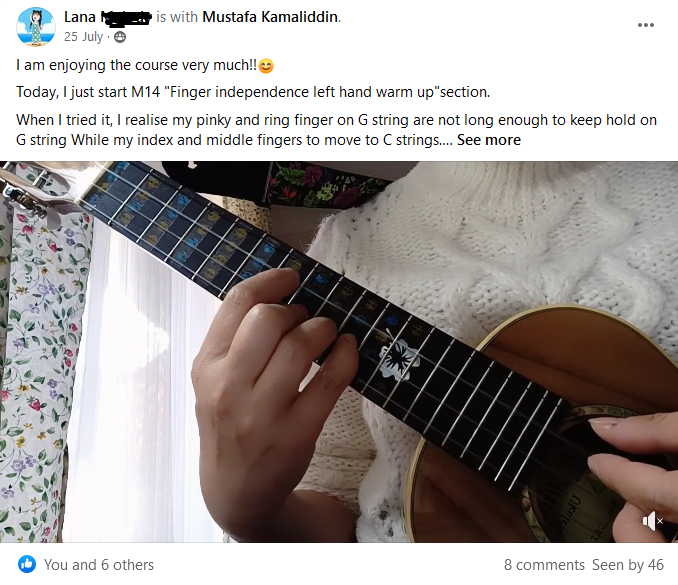This screenshot has height=585, width=678.
Task: Open Lana's profile via her name
Action: [x=80, y=17]
